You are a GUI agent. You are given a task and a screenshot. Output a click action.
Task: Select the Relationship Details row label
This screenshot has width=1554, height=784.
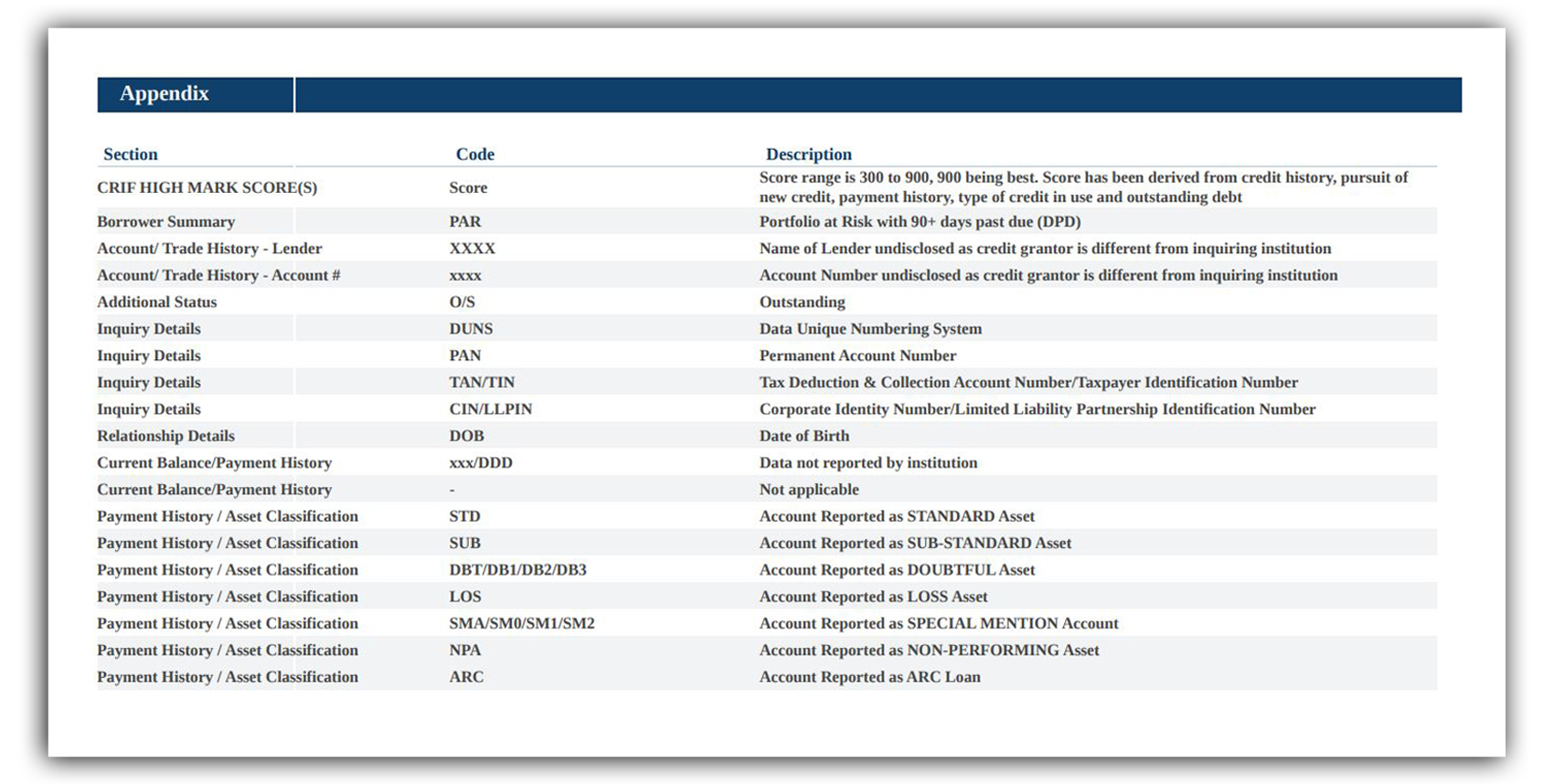[165, 436]
